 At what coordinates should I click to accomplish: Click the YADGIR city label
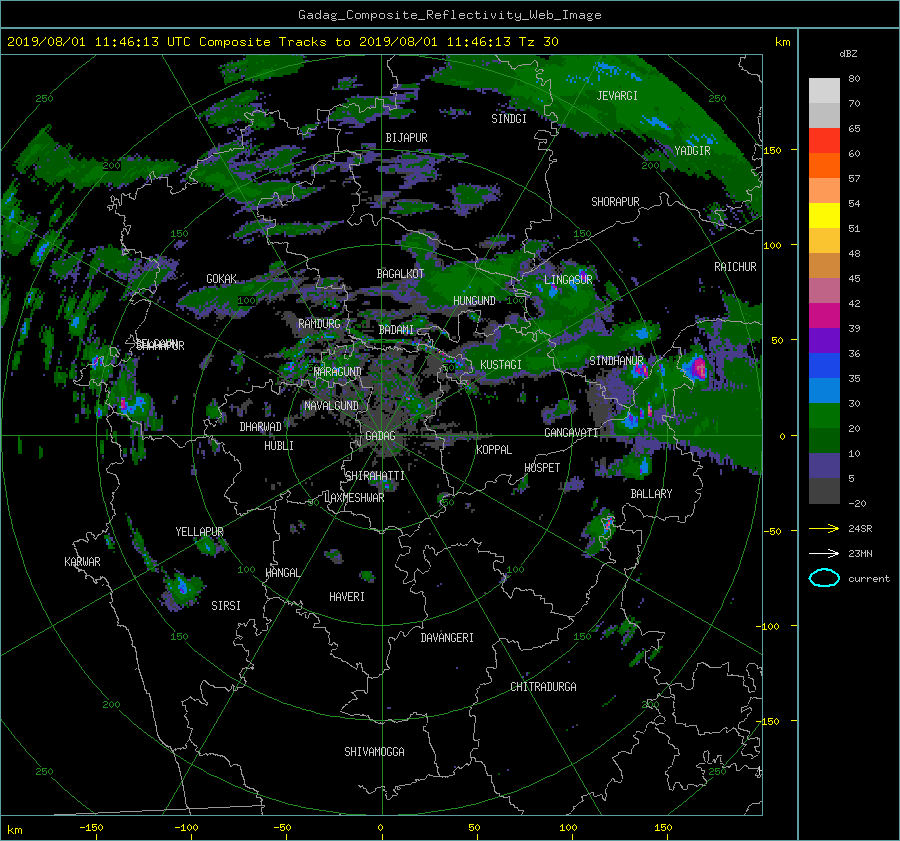point(692,151)
